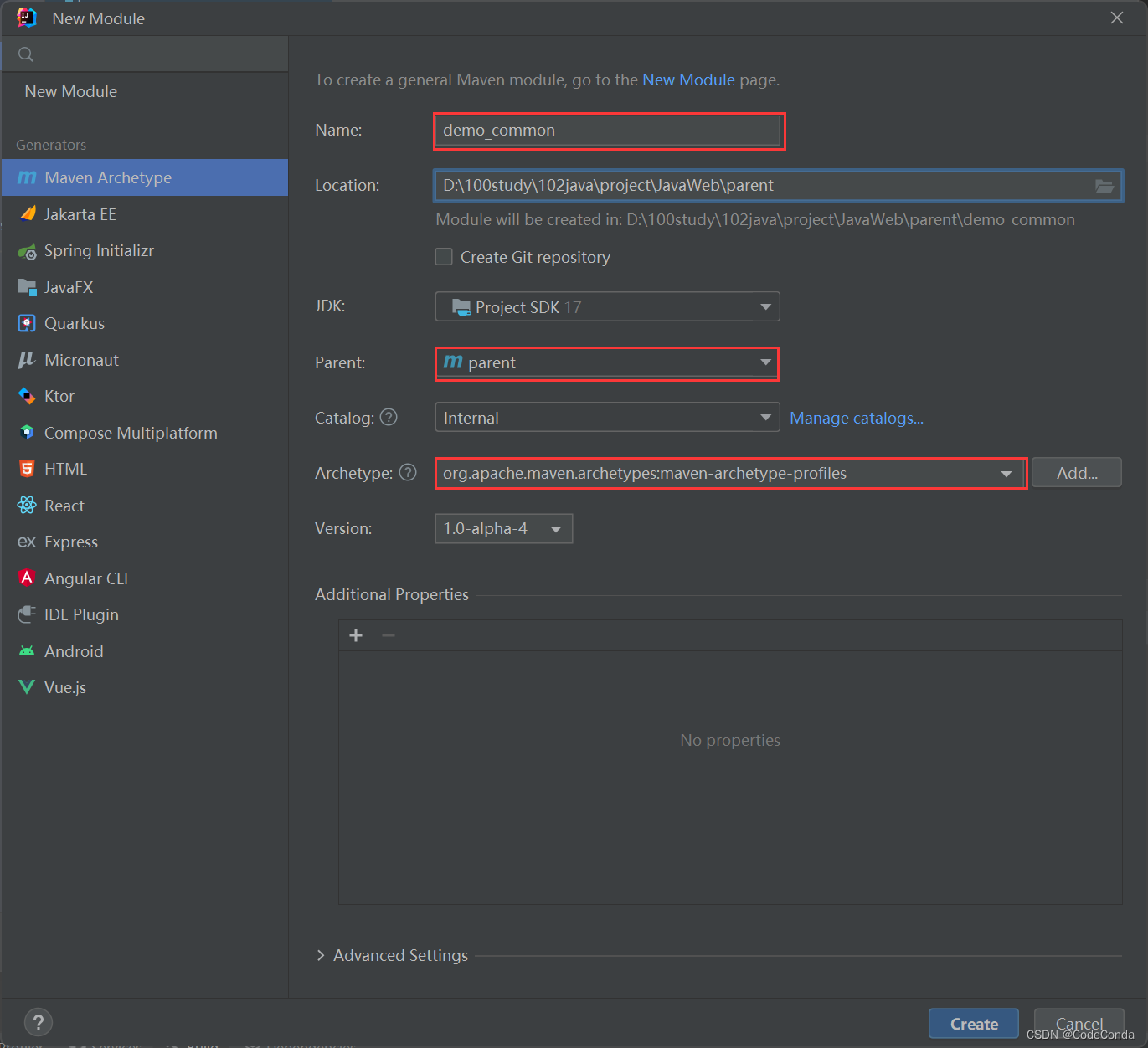1148x1048 pixels.
Task: Select the Android generator icon
Action: [28, 651]
